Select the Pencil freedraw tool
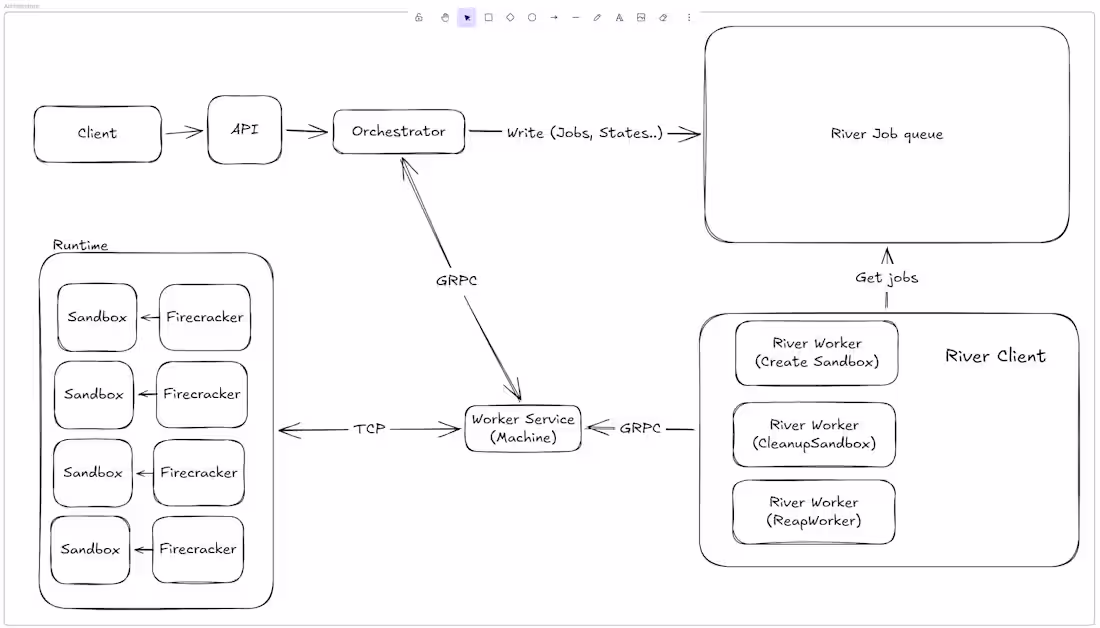Image resolution: width=1100 pixels, height=628 pixels. pos(597,18)
